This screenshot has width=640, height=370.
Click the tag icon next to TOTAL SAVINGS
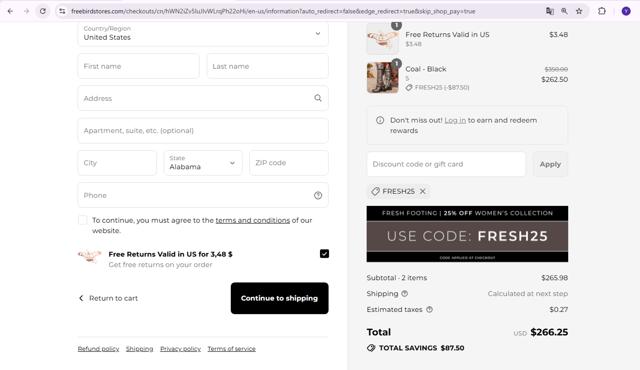371,348
